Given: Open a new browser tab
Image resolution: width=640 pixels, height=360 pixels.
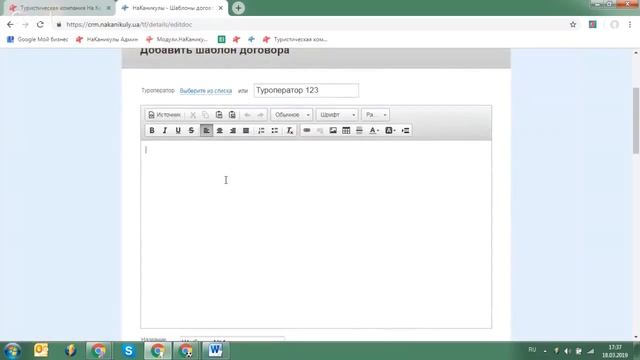Looking at the screenshot, I should pos(238,8).
